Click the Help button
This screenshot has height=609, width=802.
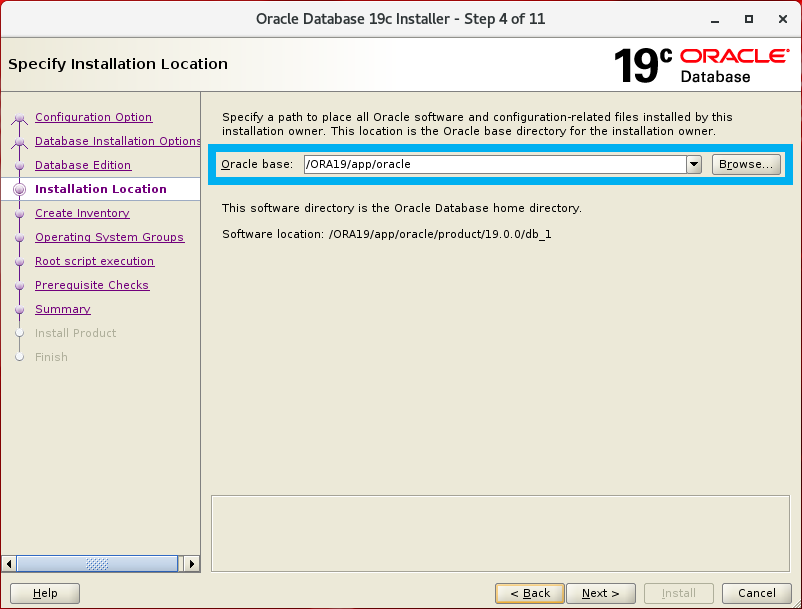[45, 593]
